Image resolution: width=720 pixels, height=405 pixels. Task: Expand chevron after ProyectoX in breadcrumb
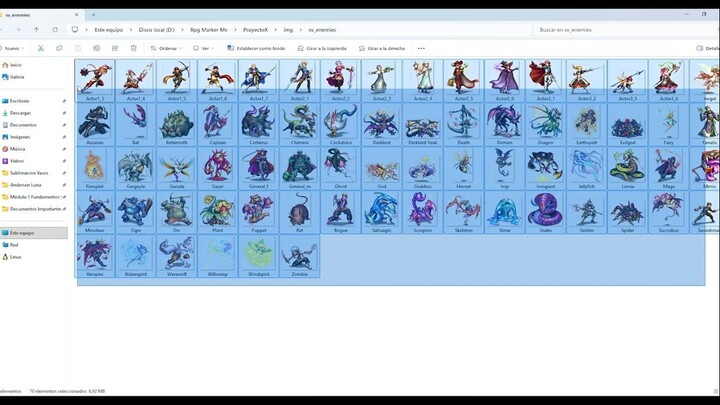[x=276, y=30]
